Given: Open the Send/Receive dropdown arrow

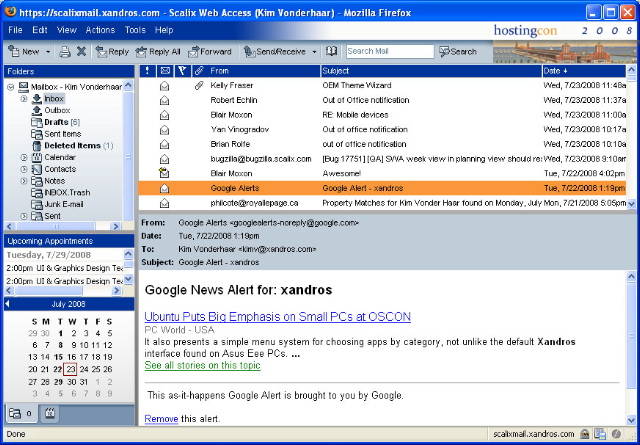Looking at the screenshot, I should 314,51.
